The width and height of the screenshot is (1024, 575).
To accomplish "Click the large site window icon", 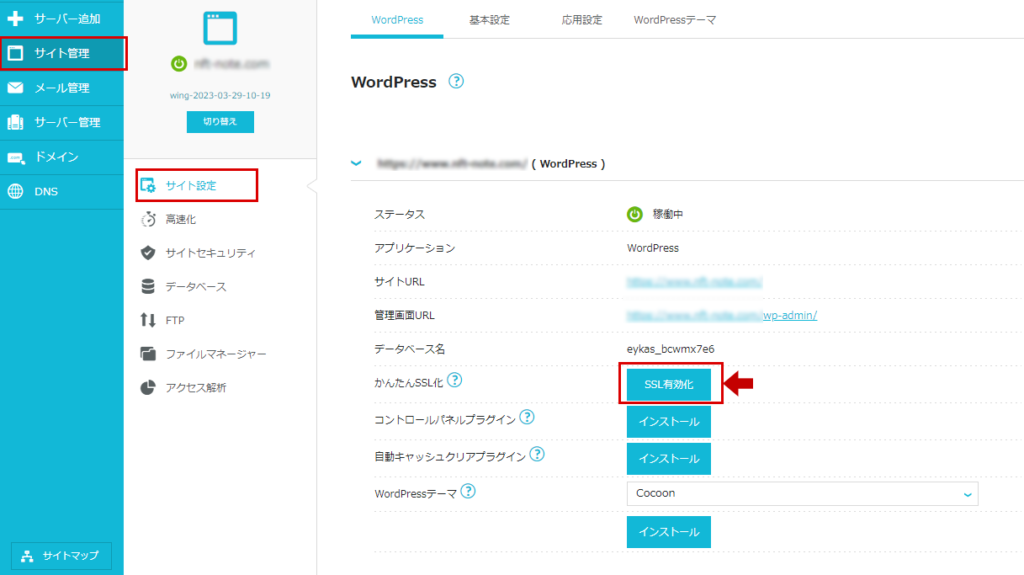I will tap(220, 28).
